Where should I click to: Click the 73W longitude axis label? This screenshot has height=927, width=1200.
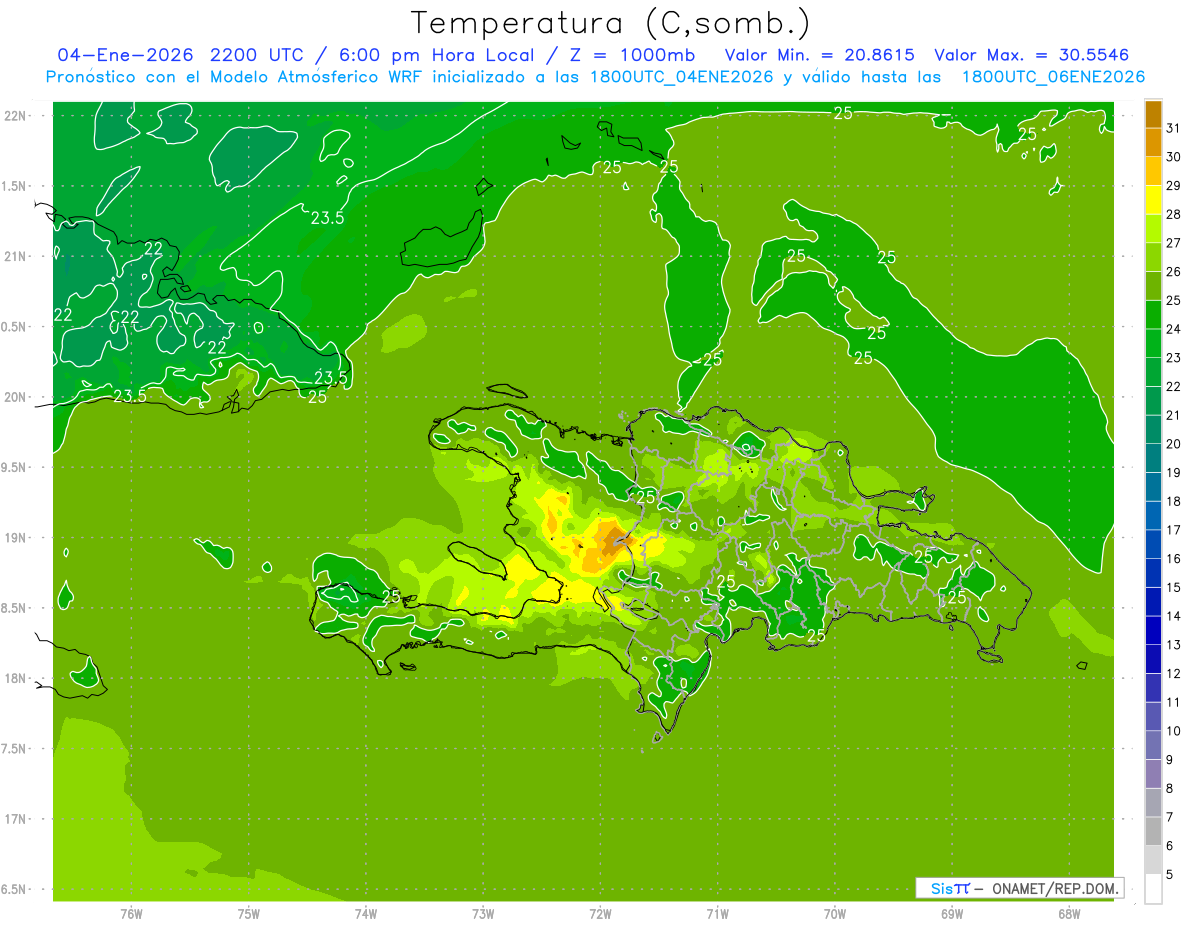pos(483,913)
